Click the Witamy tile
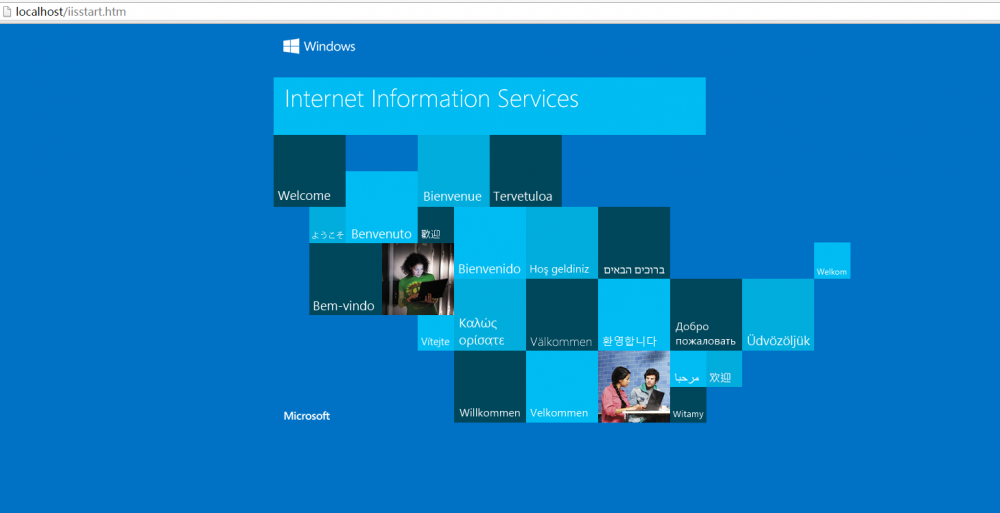The width and height of the screenshot is (1000, 513). tap(688, 405)
